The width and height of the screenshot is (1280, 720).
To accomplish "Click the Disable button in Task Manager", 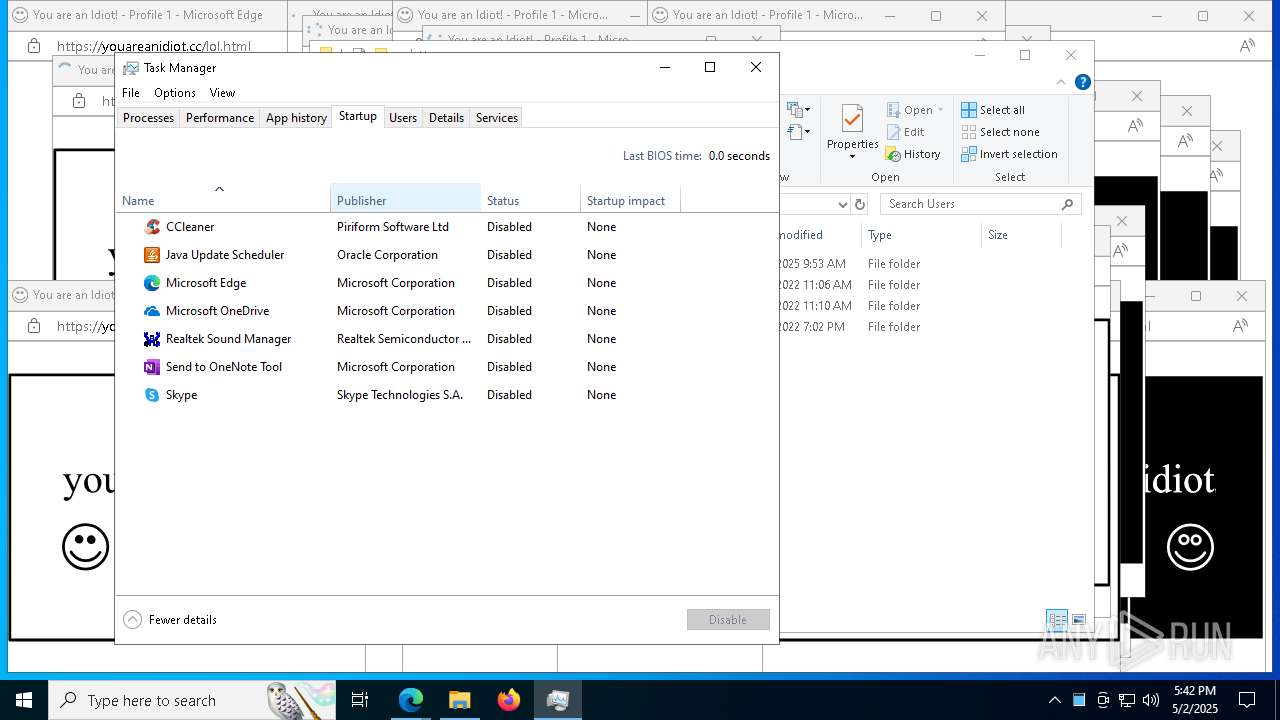I will tap(728, 620).
